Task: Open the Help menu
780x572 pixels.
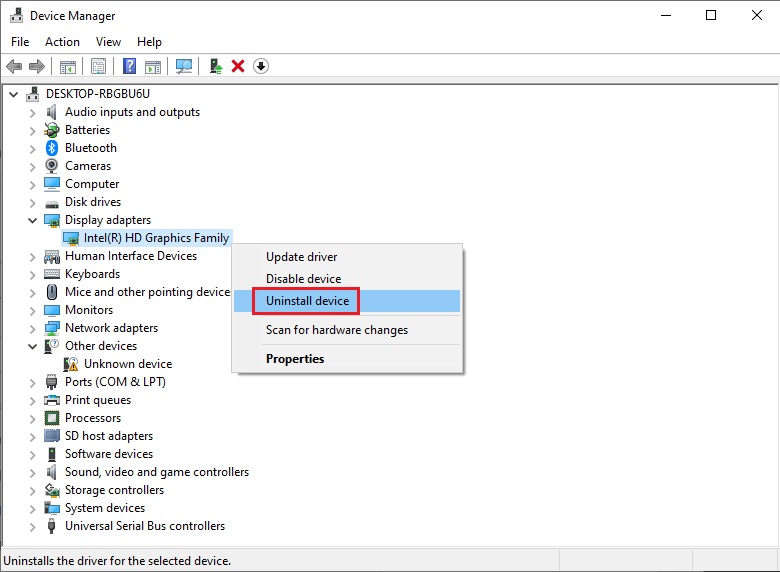Action: point(149,42)
